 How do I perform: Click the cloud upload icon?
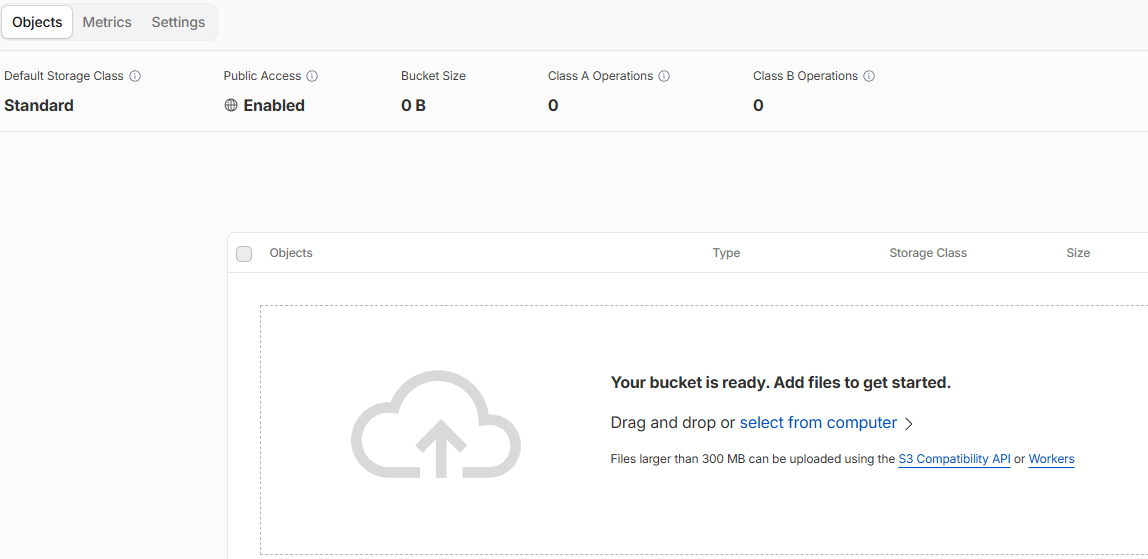tap(436, 424)
